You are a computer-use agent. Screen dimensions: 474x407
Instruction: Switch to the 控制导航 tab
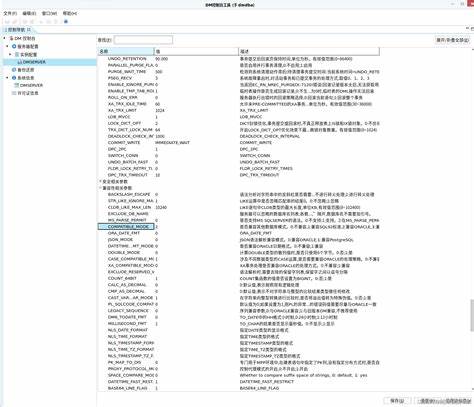tap(18, 30)
